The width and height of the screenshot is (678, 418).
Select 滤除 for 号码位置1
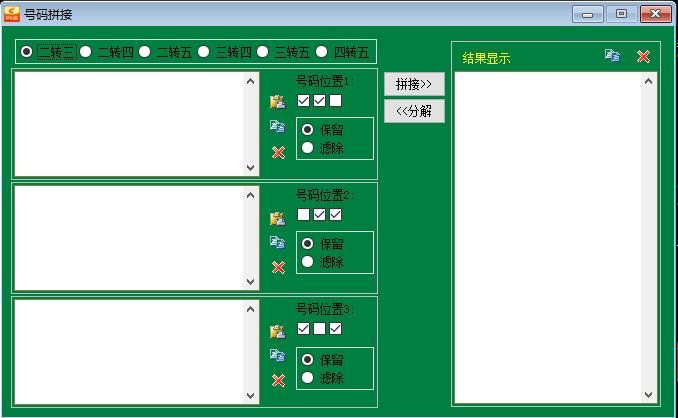pyautogui.click(x=323, y=148)
